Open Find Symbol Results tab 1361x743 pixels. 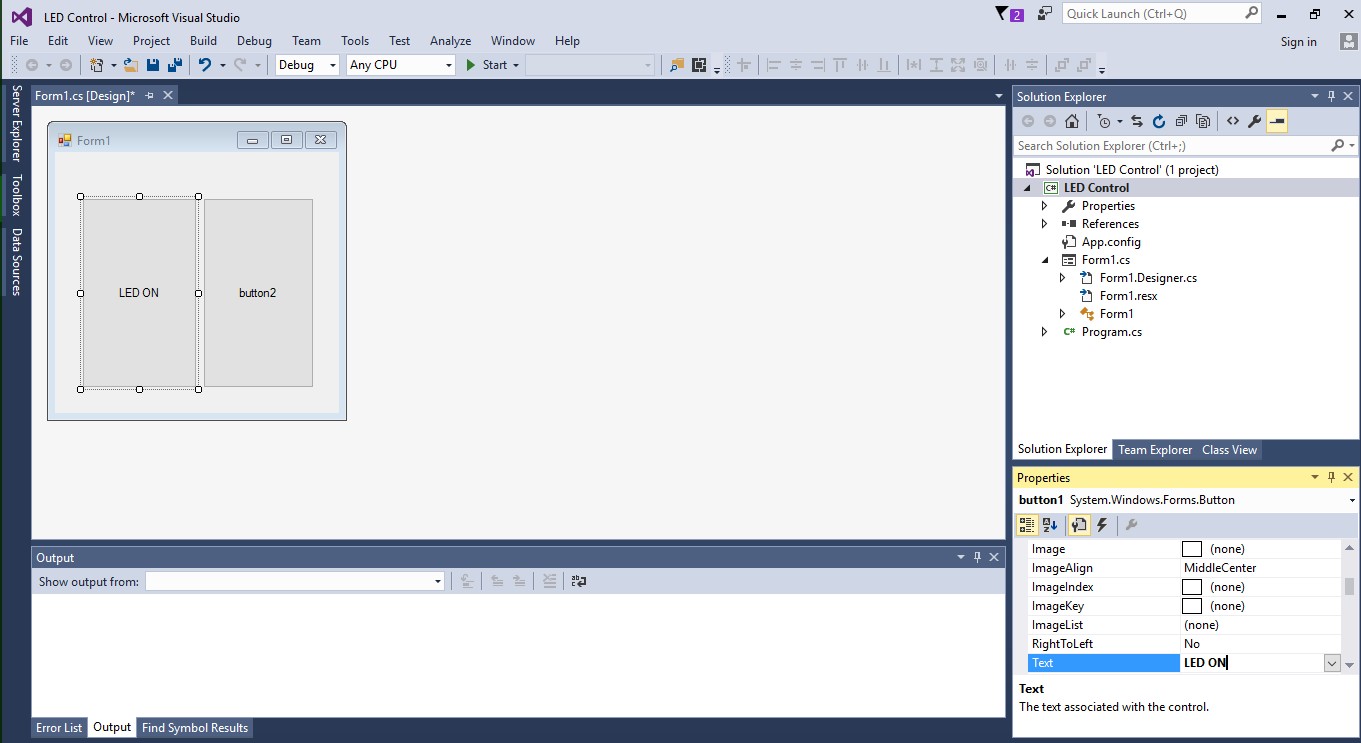point(195,728)
